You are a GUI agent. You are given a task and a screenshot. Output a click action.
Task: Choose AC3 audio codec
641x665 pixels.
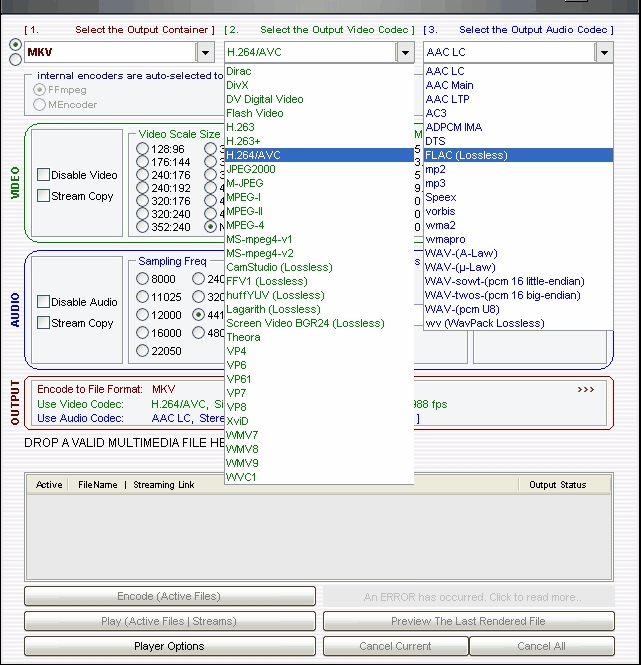[518, 113]
